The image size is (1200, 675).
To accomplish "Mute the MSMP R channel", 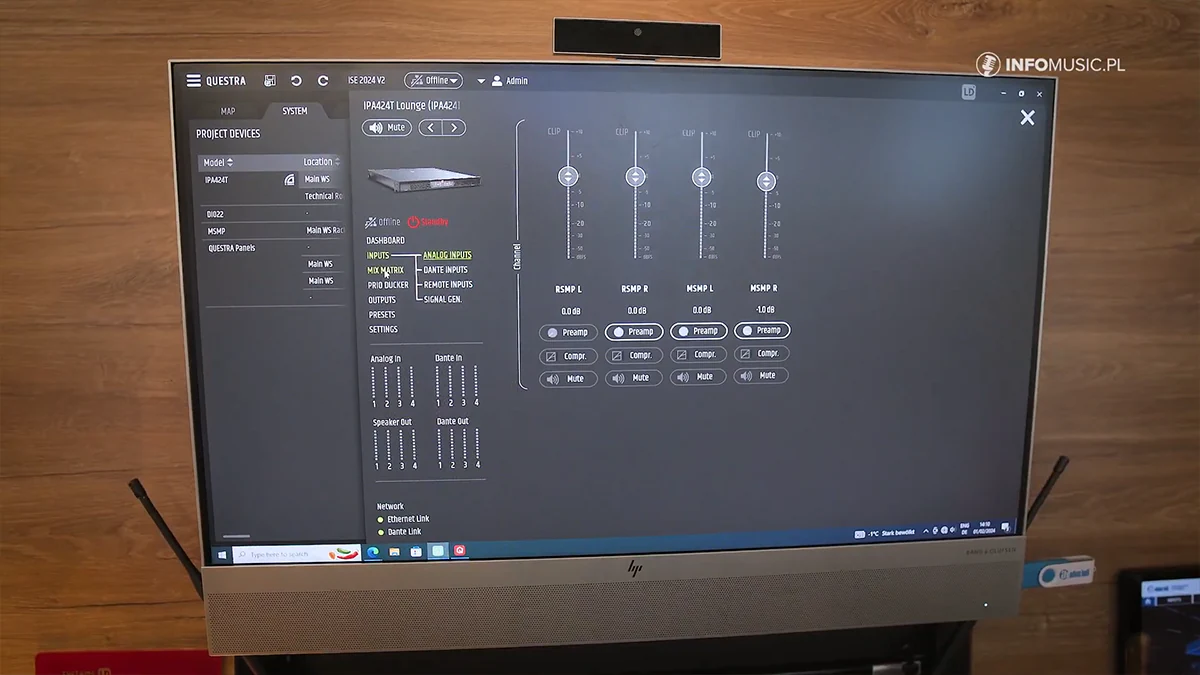I will tap(760, 376).
